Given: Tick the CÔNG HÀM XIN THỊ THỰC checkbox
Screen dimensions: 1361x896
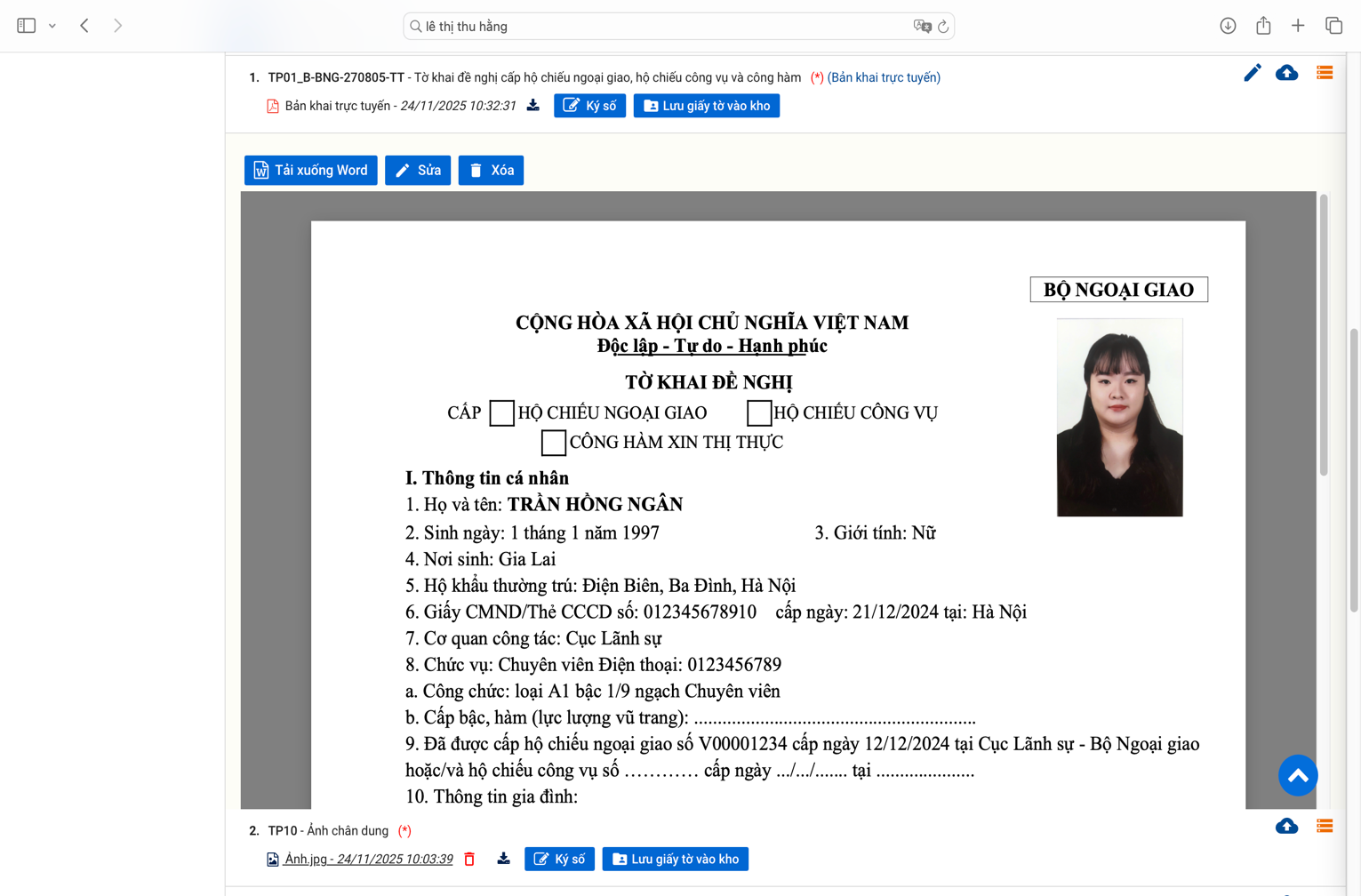Looking at the screenshot, I should coord(553,443).
